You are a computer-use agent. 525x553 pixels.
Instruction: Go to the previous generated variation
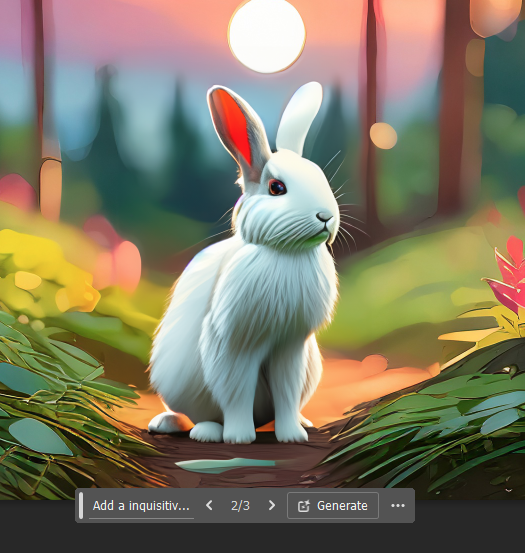point(209,505)
